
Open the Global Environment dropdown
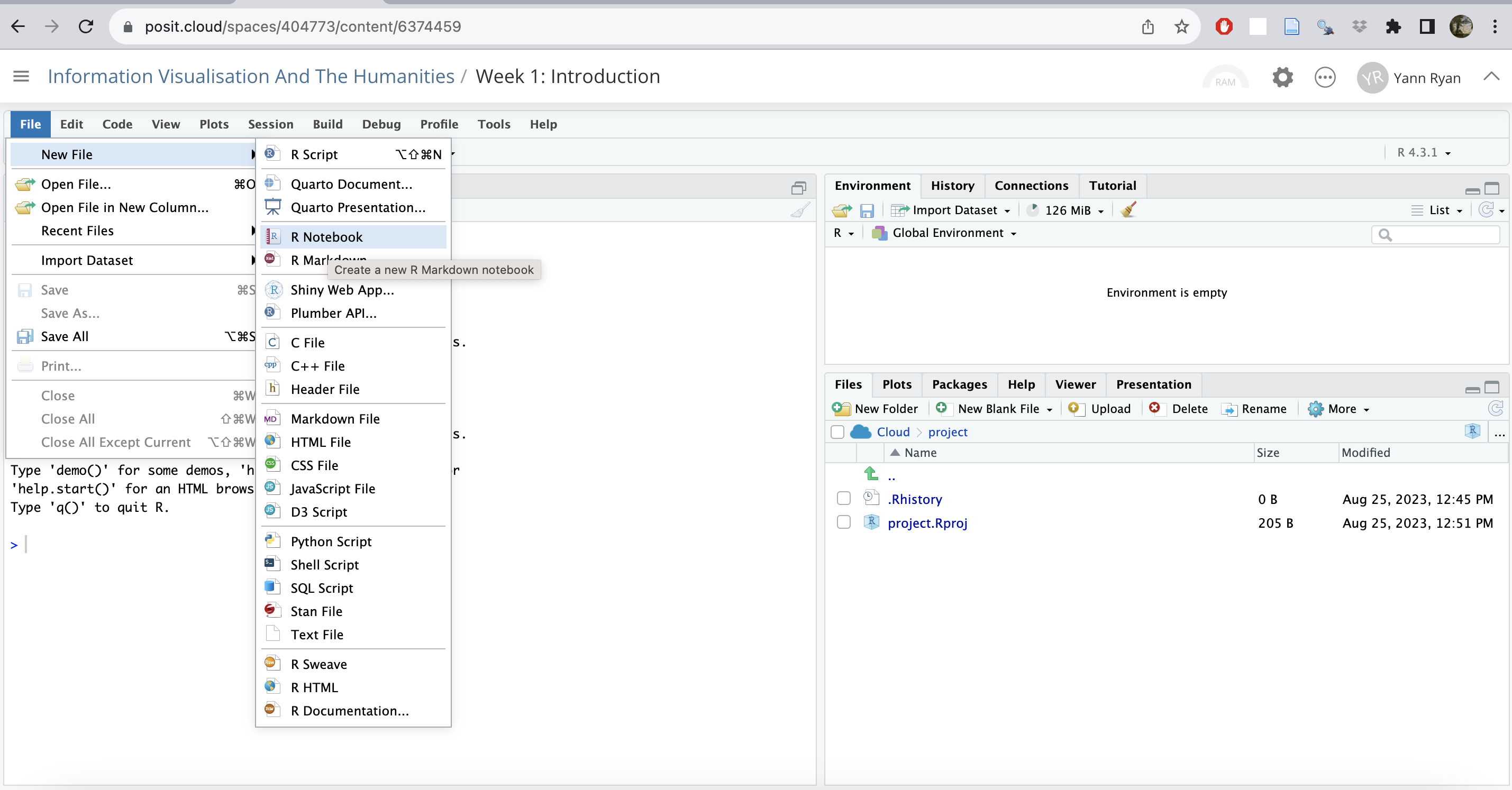pos(945,233)
